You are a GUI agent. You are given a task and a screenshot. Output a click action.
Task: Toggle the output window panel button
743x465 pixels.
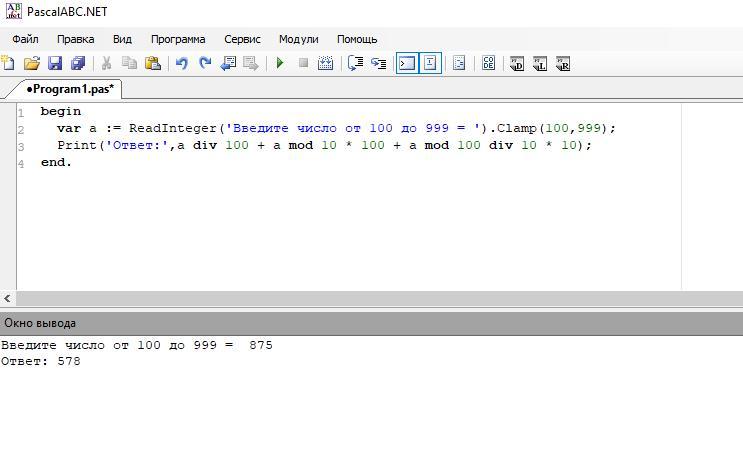(x=407, y=63)
